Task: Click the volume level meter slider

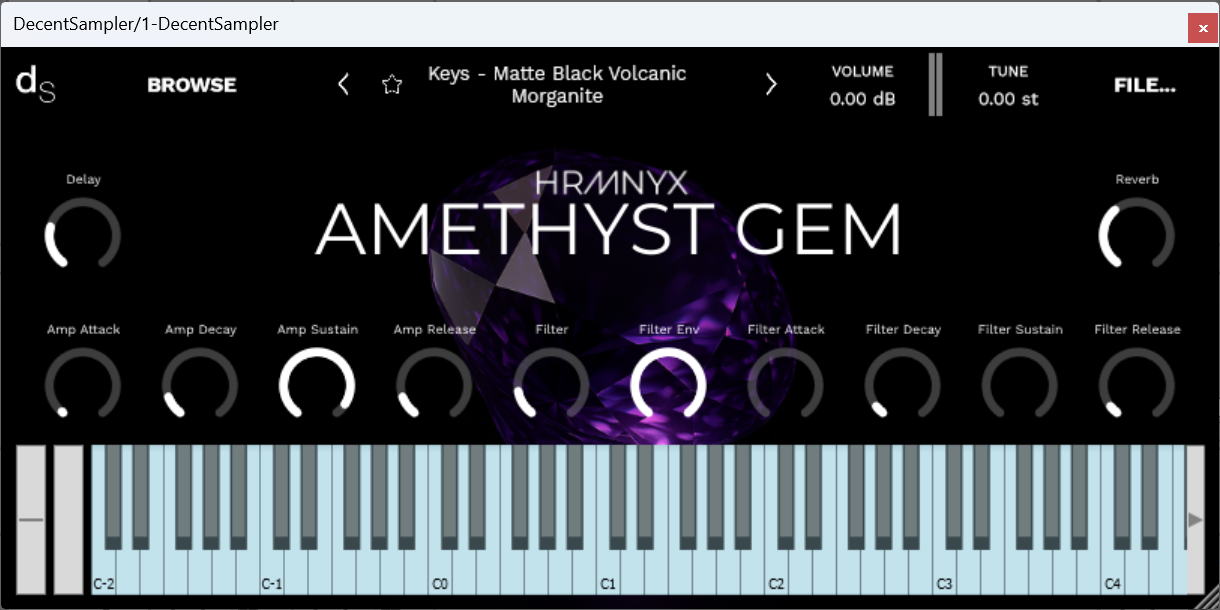Action: pos(935,84)
